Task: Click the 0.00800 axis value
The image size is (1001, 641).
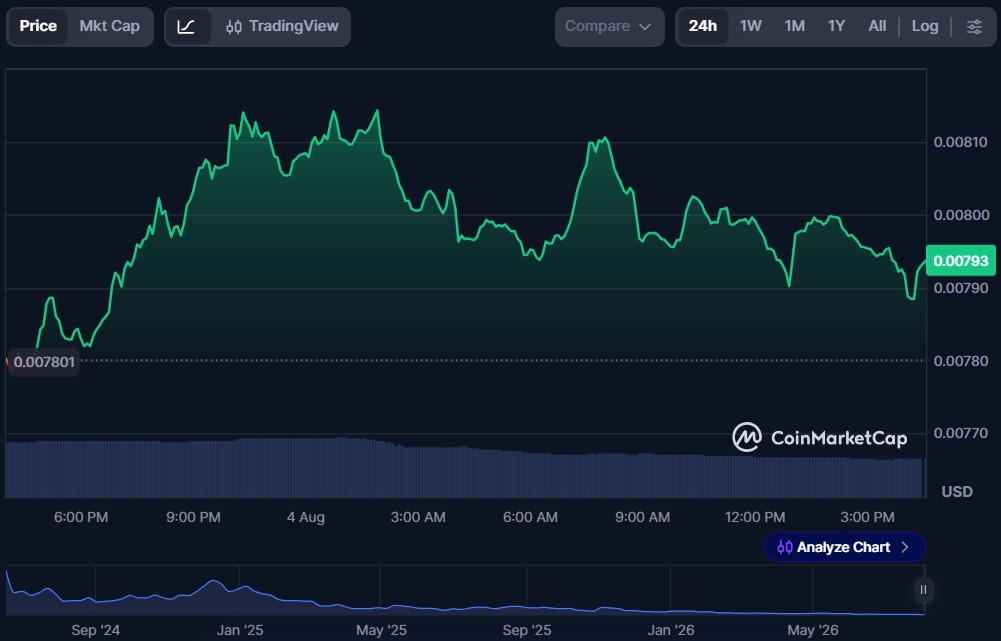Action: (960, 215)
